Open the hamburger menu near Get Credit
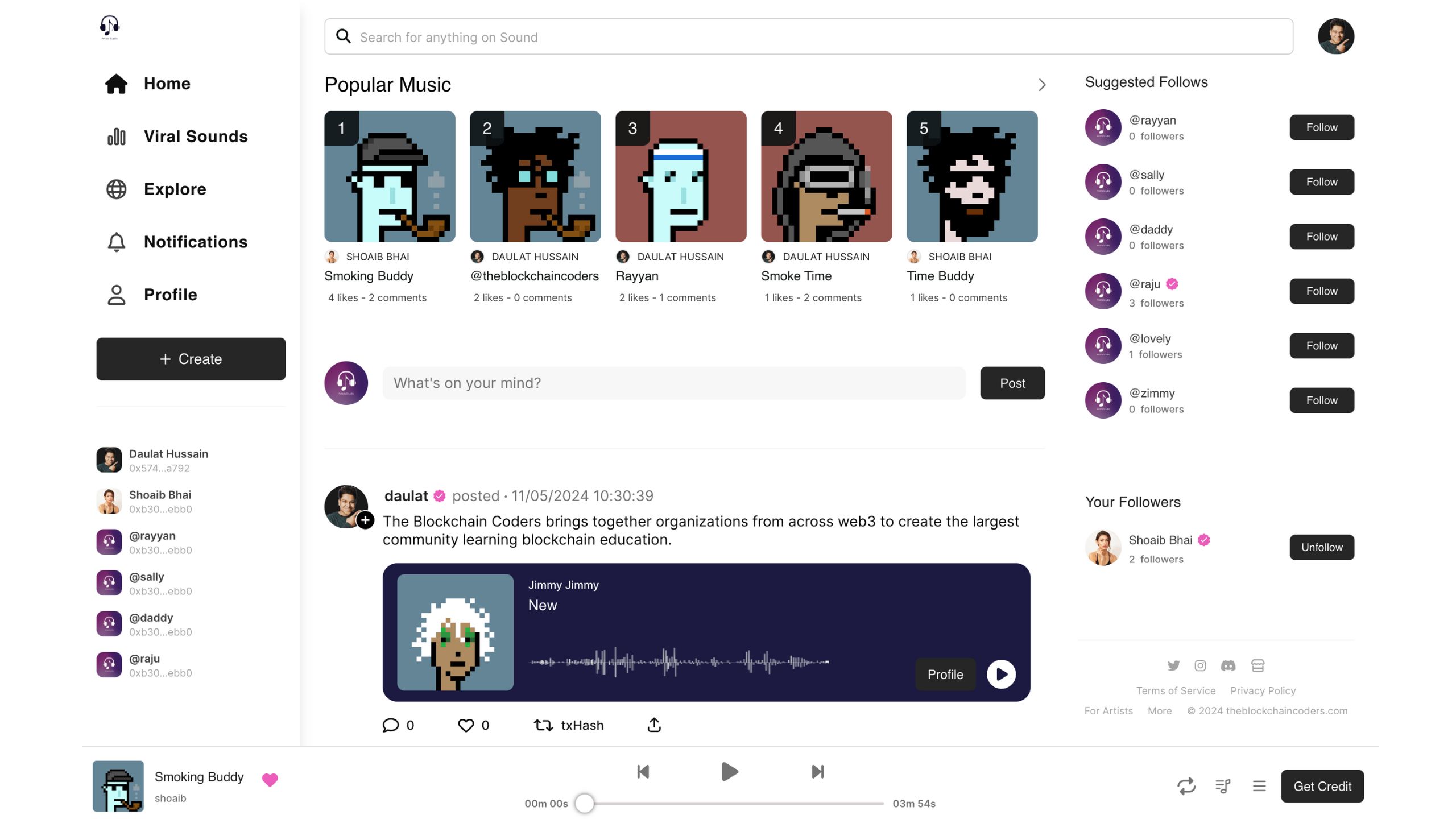1456x819 pixels. click(x=1259, y=786)
